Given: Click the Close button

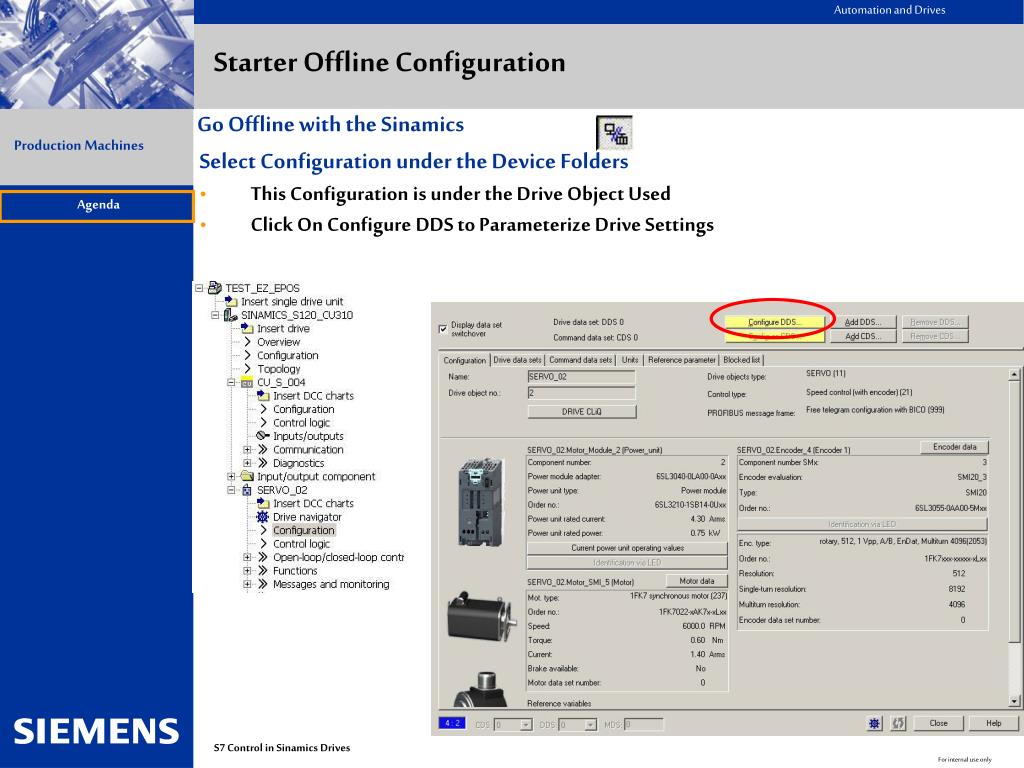Looking at the screenshot, I should (x=938, y=723).
